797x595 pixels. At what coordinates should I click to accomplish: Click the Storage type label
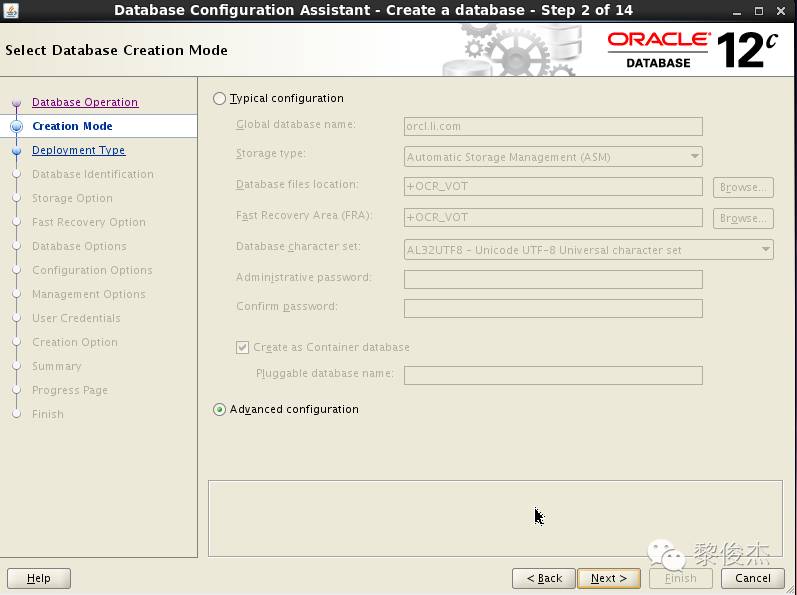[x=271, y=153]
